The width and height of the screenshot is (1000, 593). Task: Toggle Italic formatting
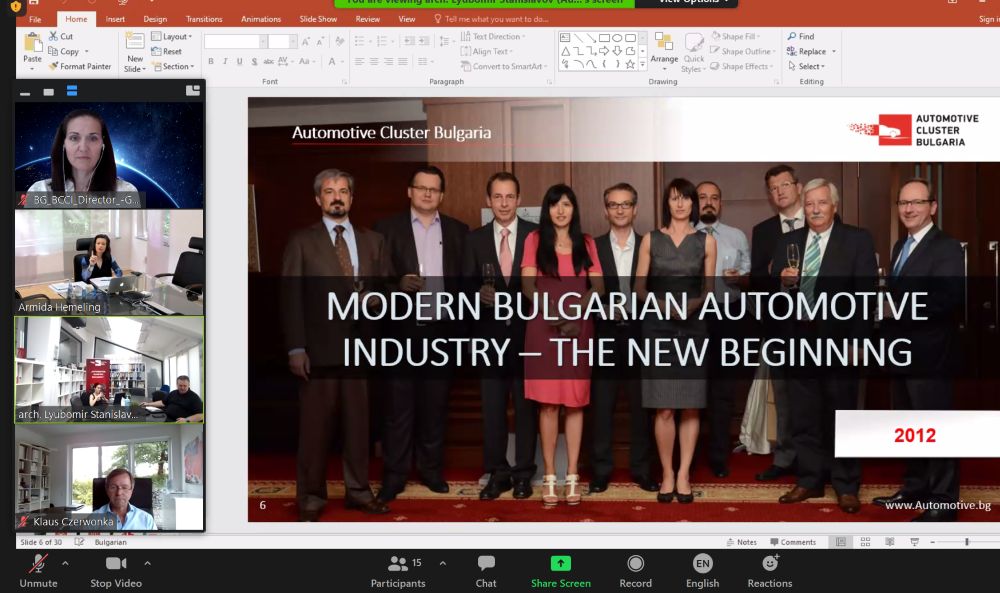tap(225, 62)
